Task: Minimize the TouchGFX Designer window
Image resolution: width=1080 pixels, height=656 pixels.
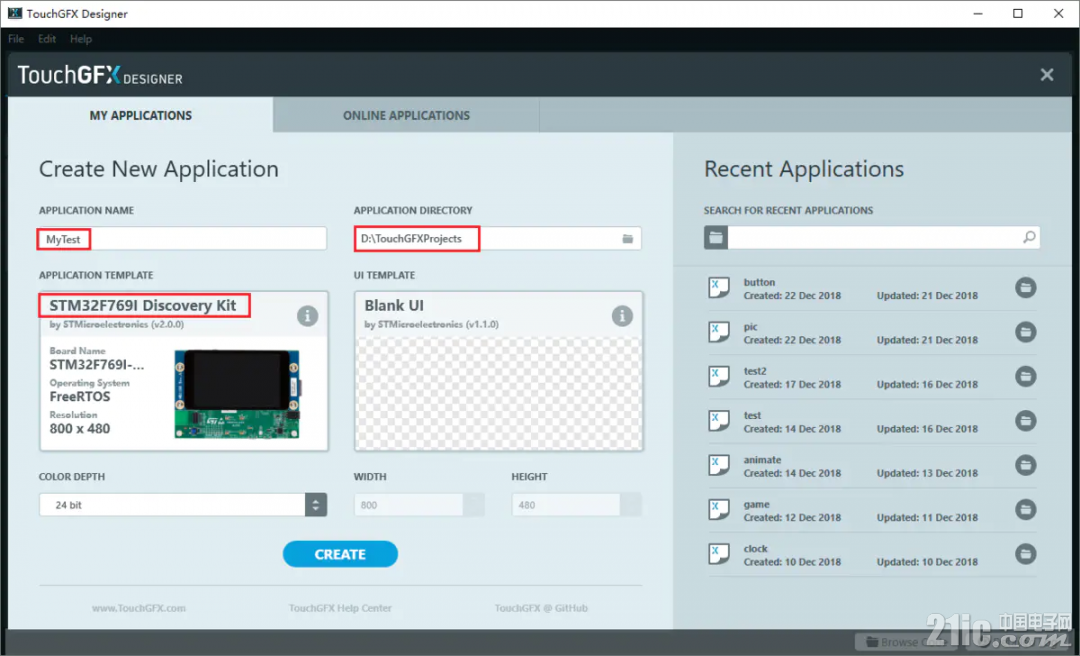Action: click(978, 13)
